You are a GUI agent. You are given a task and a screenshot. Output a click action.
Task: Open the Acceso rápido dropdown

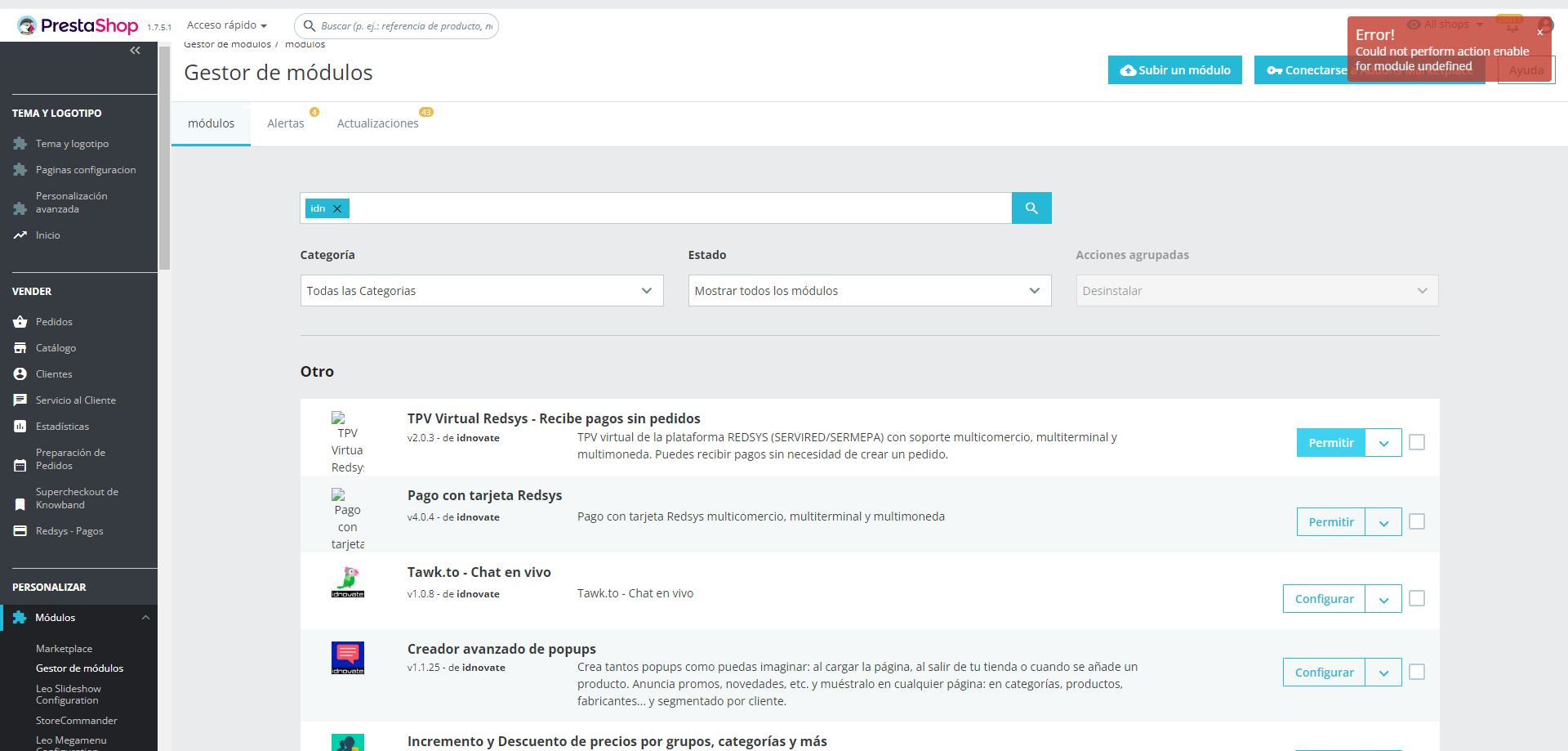(227, 25)
